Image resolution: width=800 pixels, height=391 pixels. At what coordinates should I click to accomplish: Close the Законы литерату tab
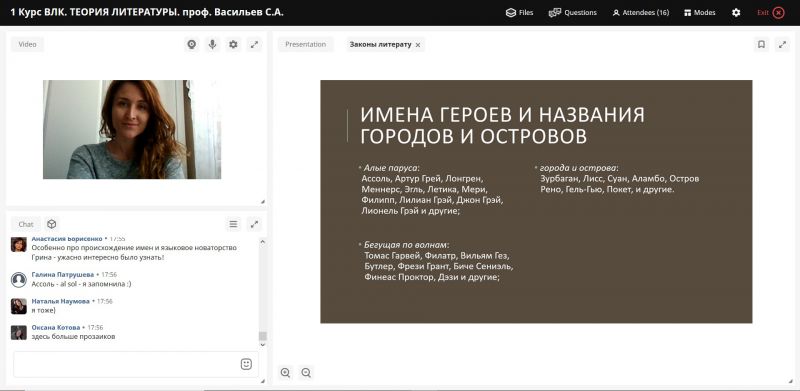[x=418, y=45]
